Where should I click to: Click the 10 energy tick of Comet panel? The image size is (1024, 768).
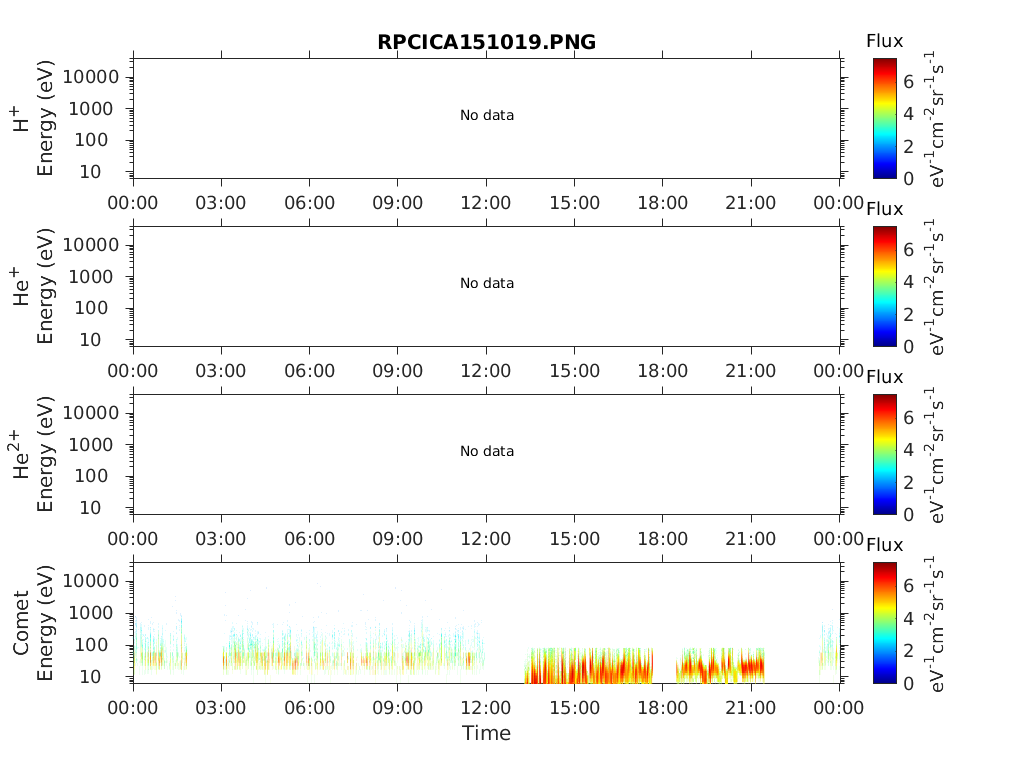91,677
